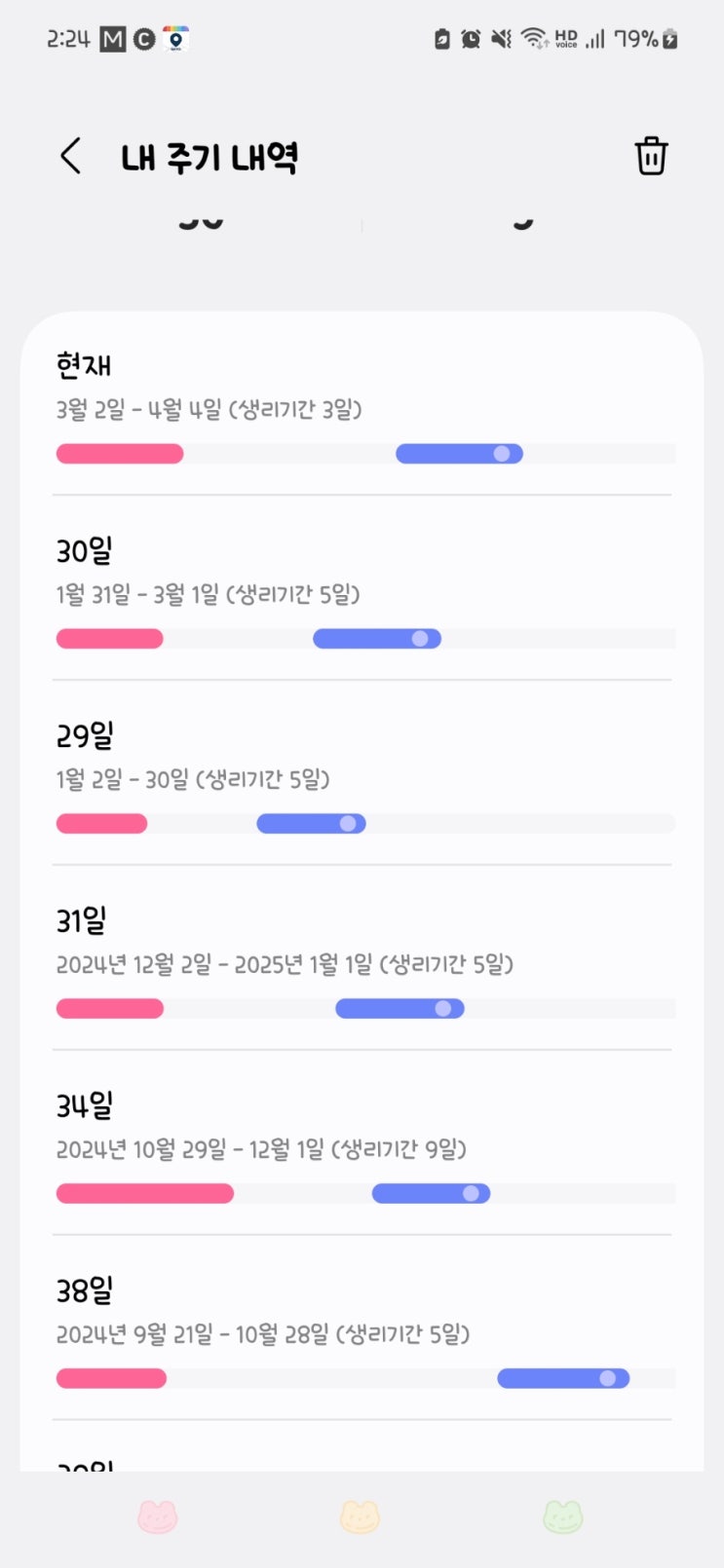This screenshot has width=724, height=1568.
Task: Tap the yellow frog icon at bottom
Action: click(x=360, y=1516)
